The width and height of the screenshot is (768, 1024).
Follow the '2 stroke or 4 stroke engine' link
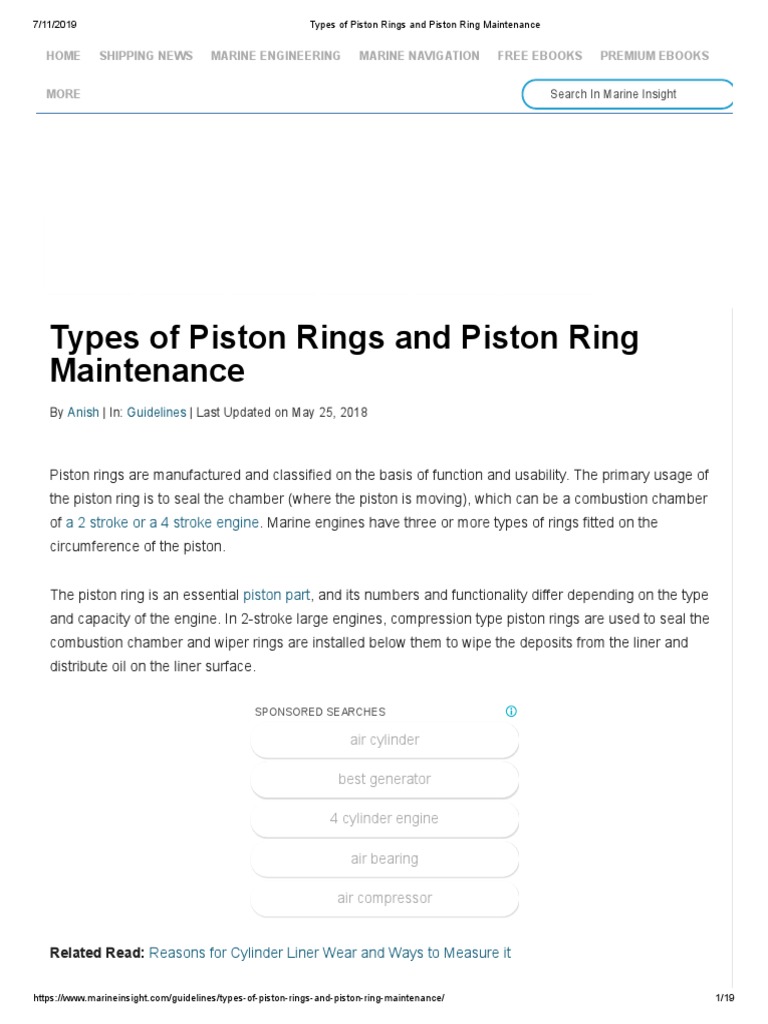click(x=162, y=522)
